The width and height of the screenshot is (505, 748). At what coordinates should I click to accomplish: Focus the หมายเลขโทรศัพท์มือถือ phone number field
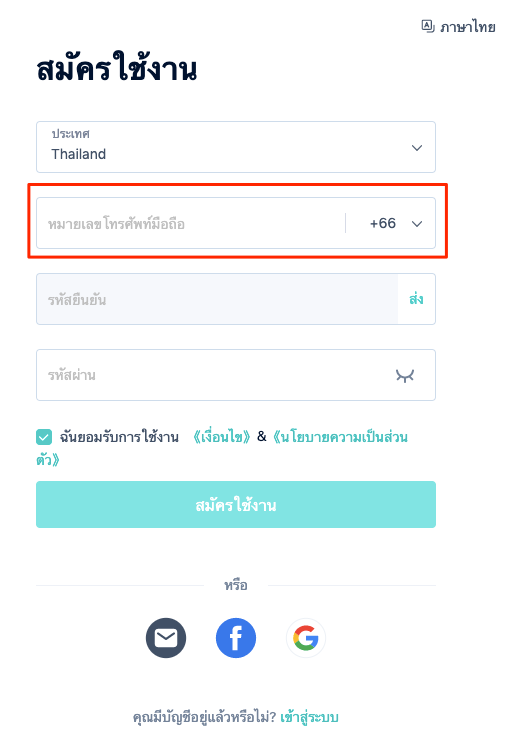[191, 223]
